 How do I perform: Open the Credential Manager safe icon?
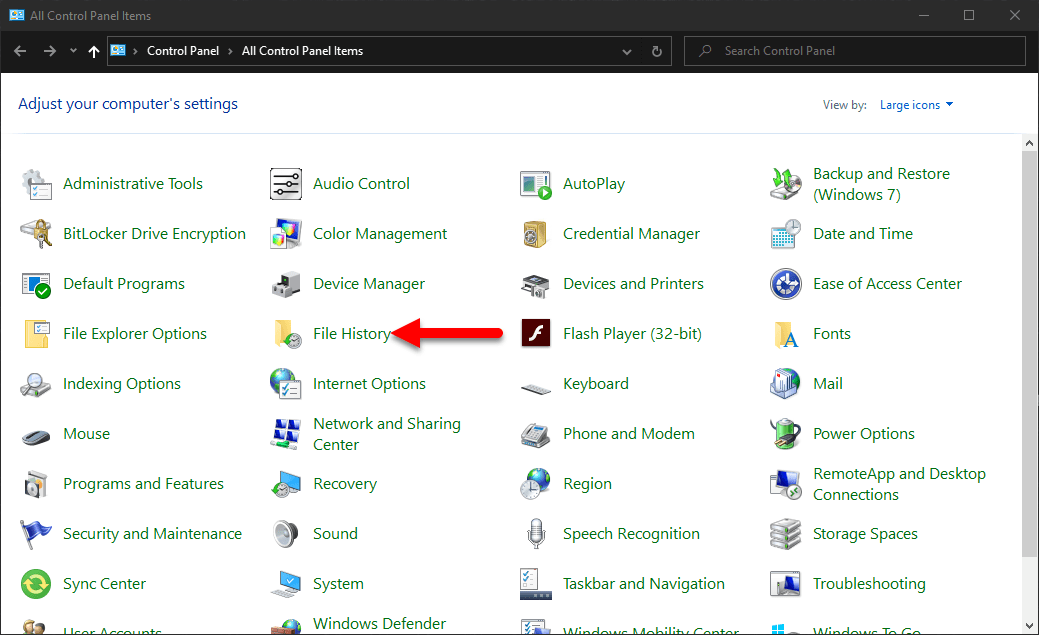click(x=536, y=234)
